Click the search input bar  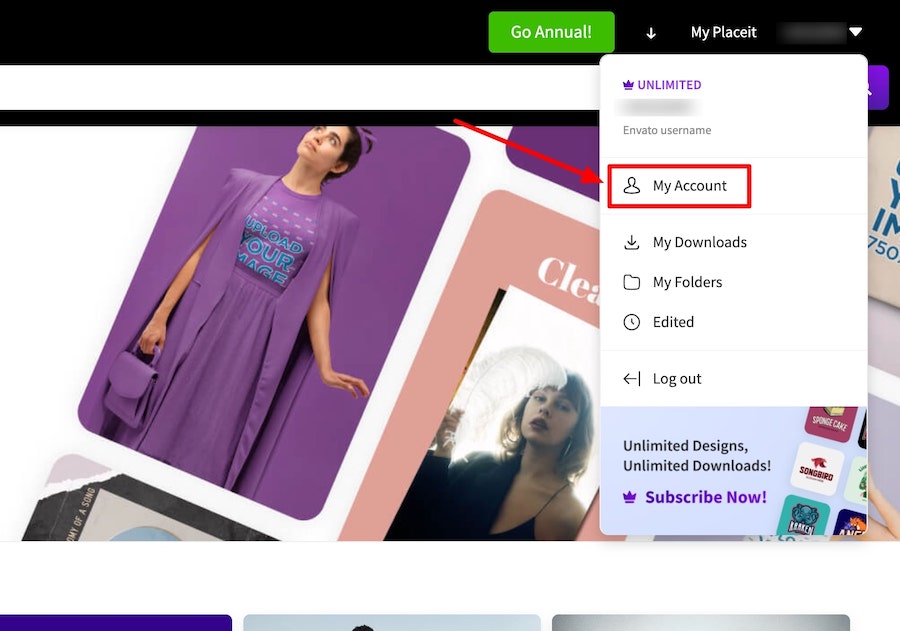(x=300, y=87)
